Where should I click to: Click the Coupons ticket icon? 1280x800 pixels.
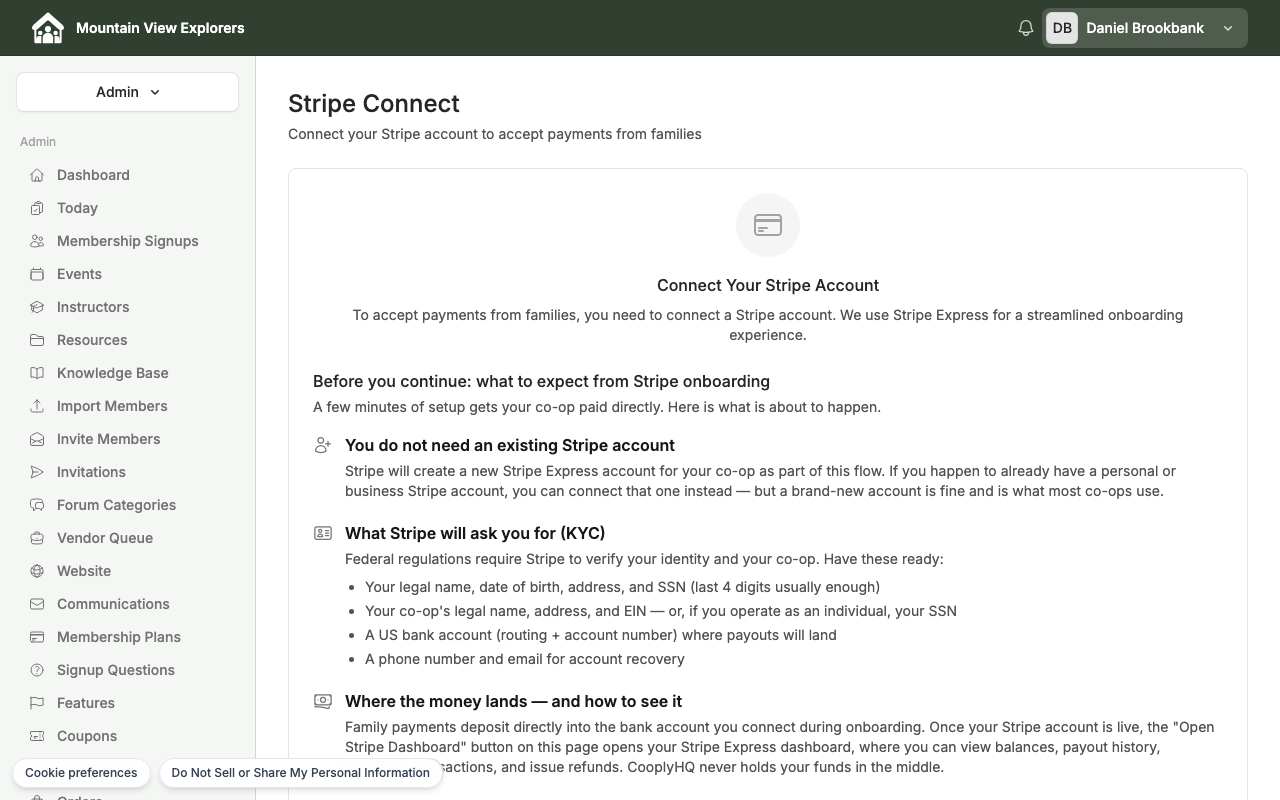37,736
